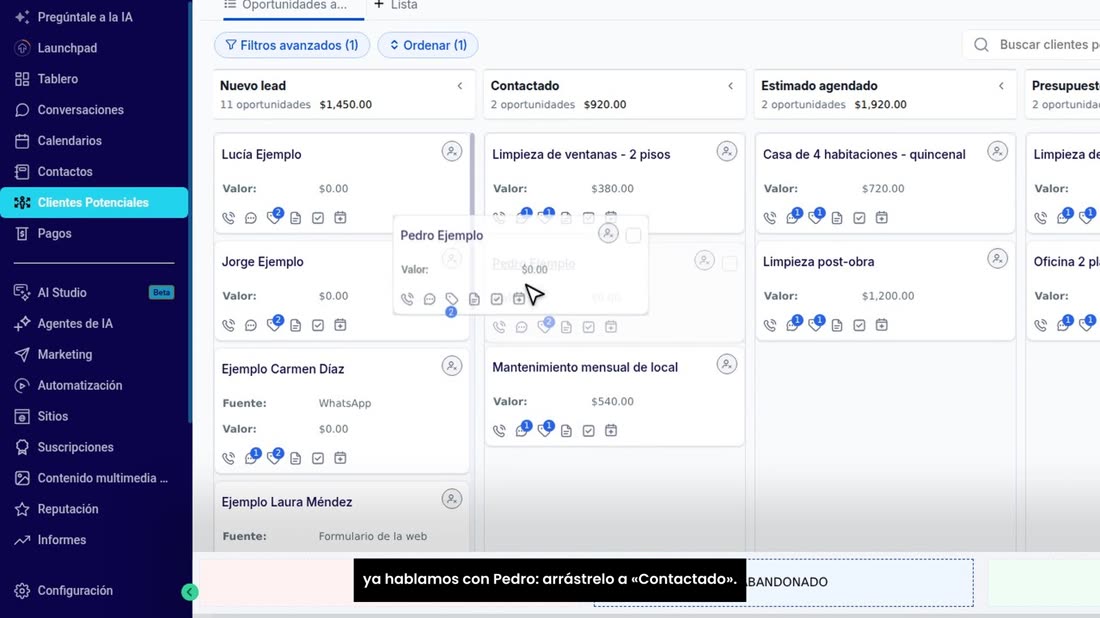Open Contactos section
1100x618 pixels.
click(x=65, y=171)
